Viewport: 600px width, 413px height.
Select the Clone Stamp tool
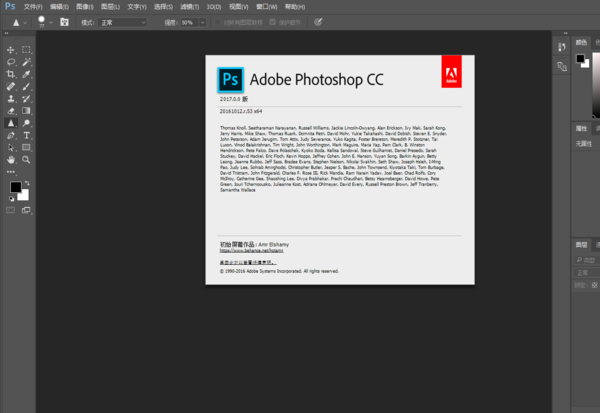11,99
